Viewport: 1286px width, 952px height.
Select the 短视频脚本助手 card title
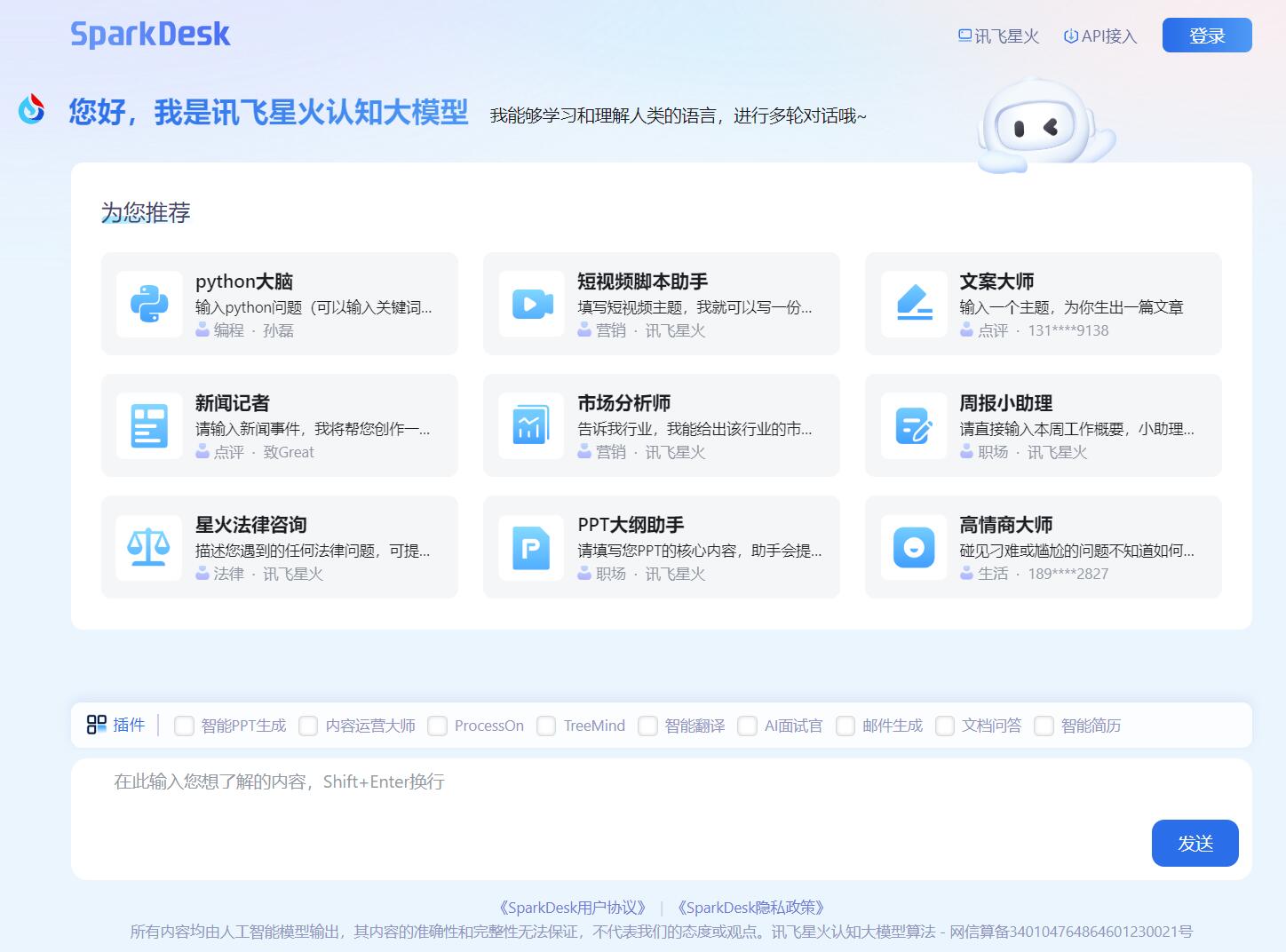click(x=643, y=282)
